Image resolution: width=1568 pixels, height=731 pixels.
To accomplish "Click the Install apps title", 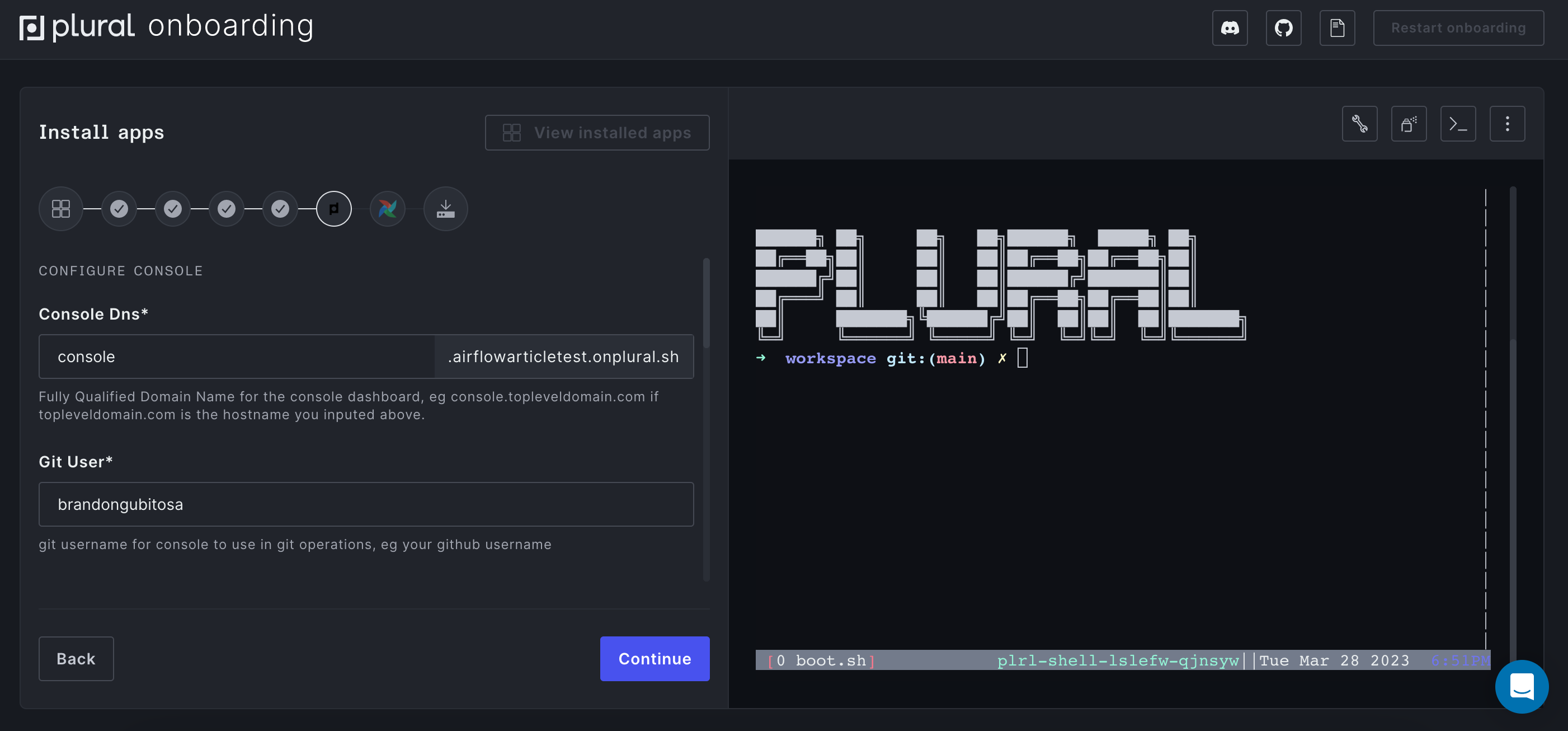I will click(x=101, y=132).
